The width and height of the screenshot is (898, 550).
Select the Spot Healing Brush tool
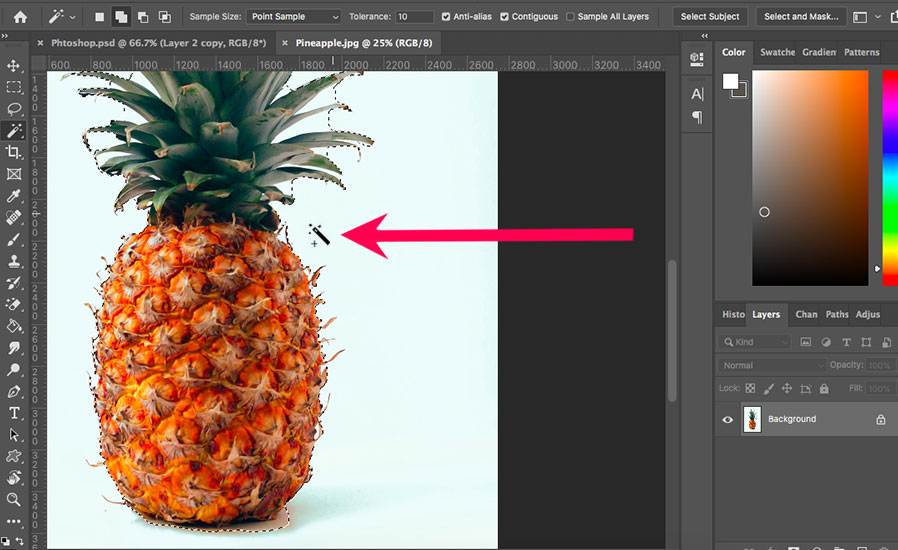pyautogui.click(x=14, y=218)
